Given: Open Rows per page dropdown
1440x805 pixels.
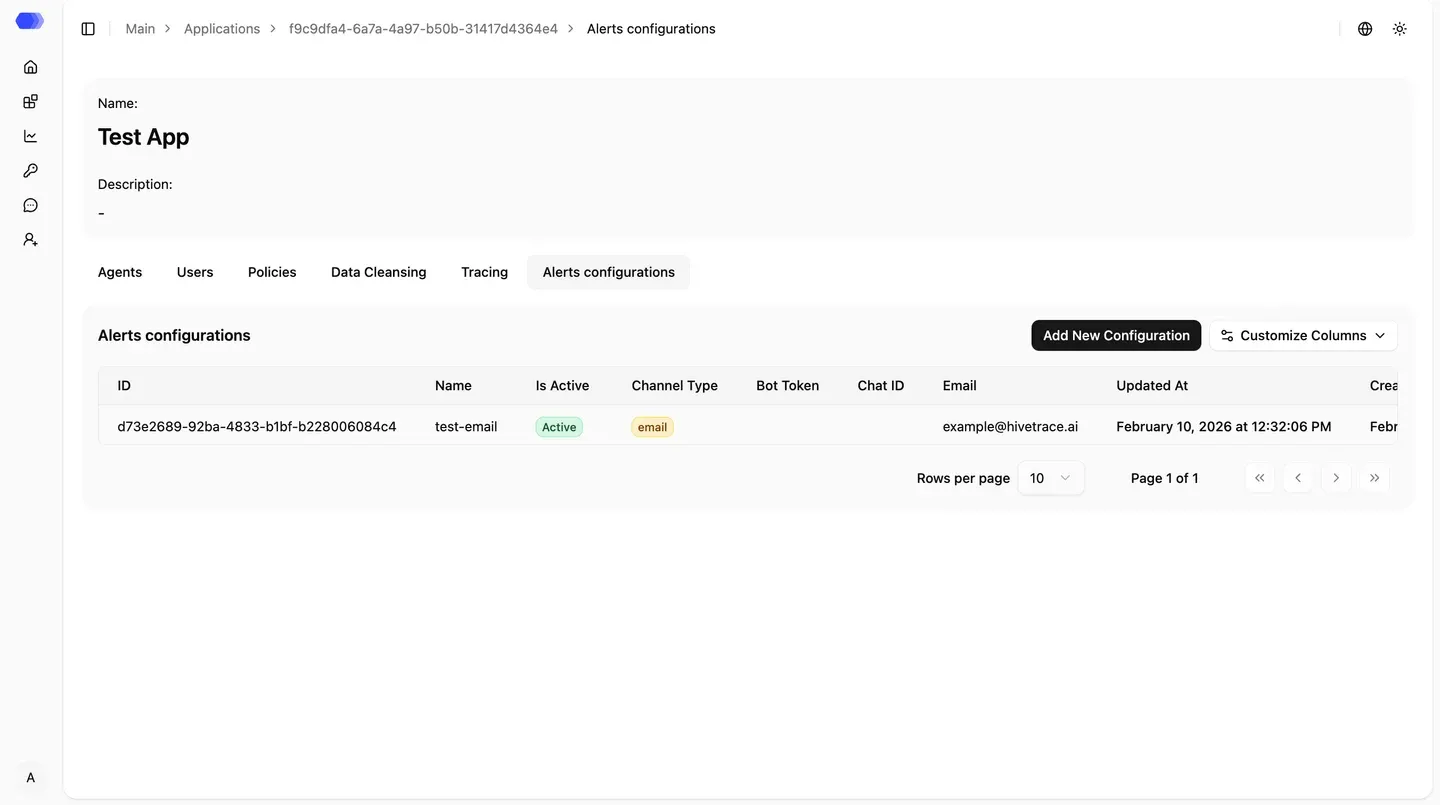Looking at the screenshot, I should (1051, 478).
